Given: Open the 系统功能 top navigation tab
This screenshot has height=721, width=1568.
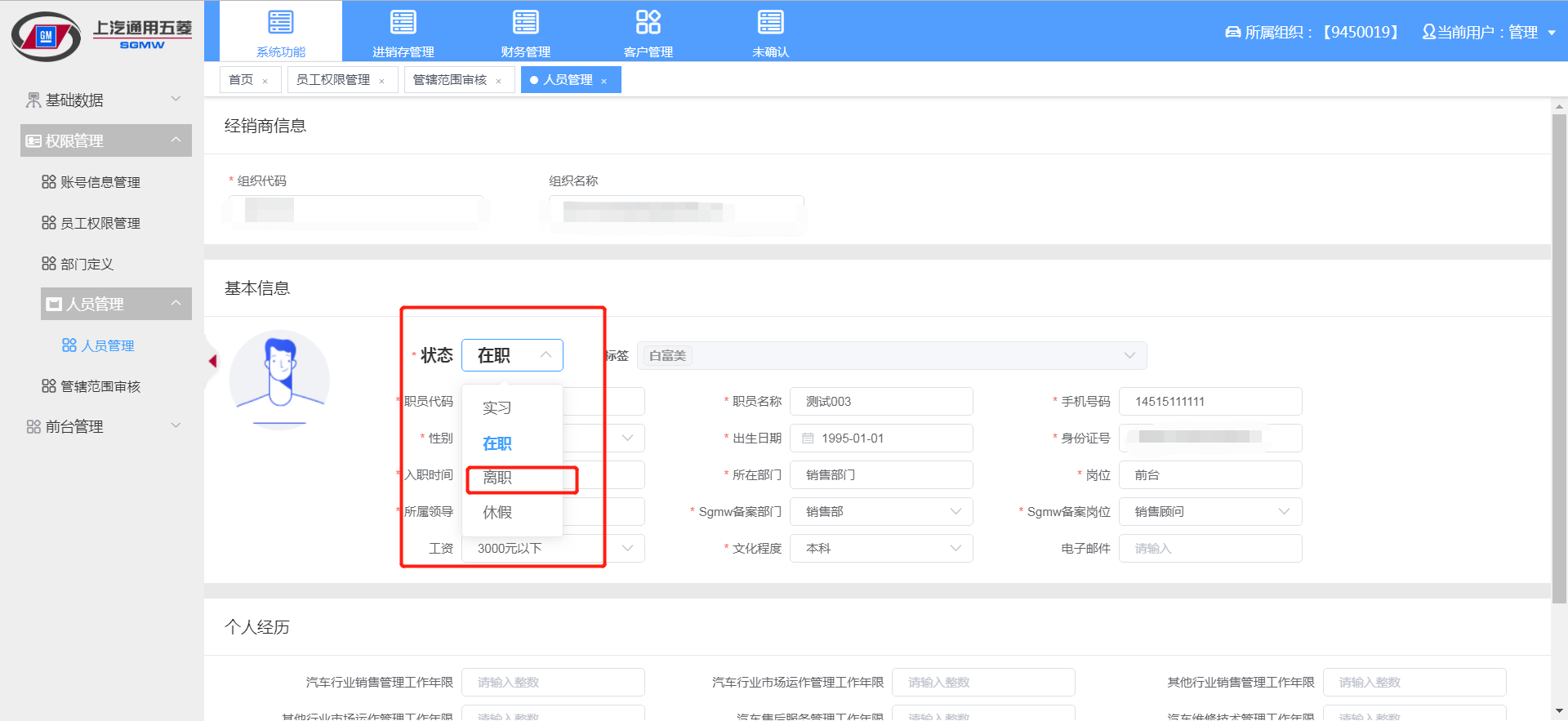Looking at the screenshot, I should click(281, 32).
